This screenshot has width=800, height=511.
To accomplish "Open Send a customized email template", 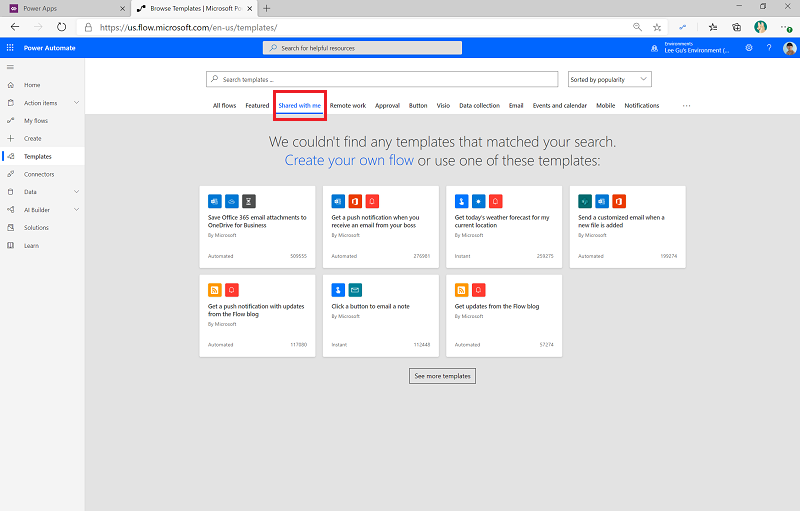I will point(628,227).
